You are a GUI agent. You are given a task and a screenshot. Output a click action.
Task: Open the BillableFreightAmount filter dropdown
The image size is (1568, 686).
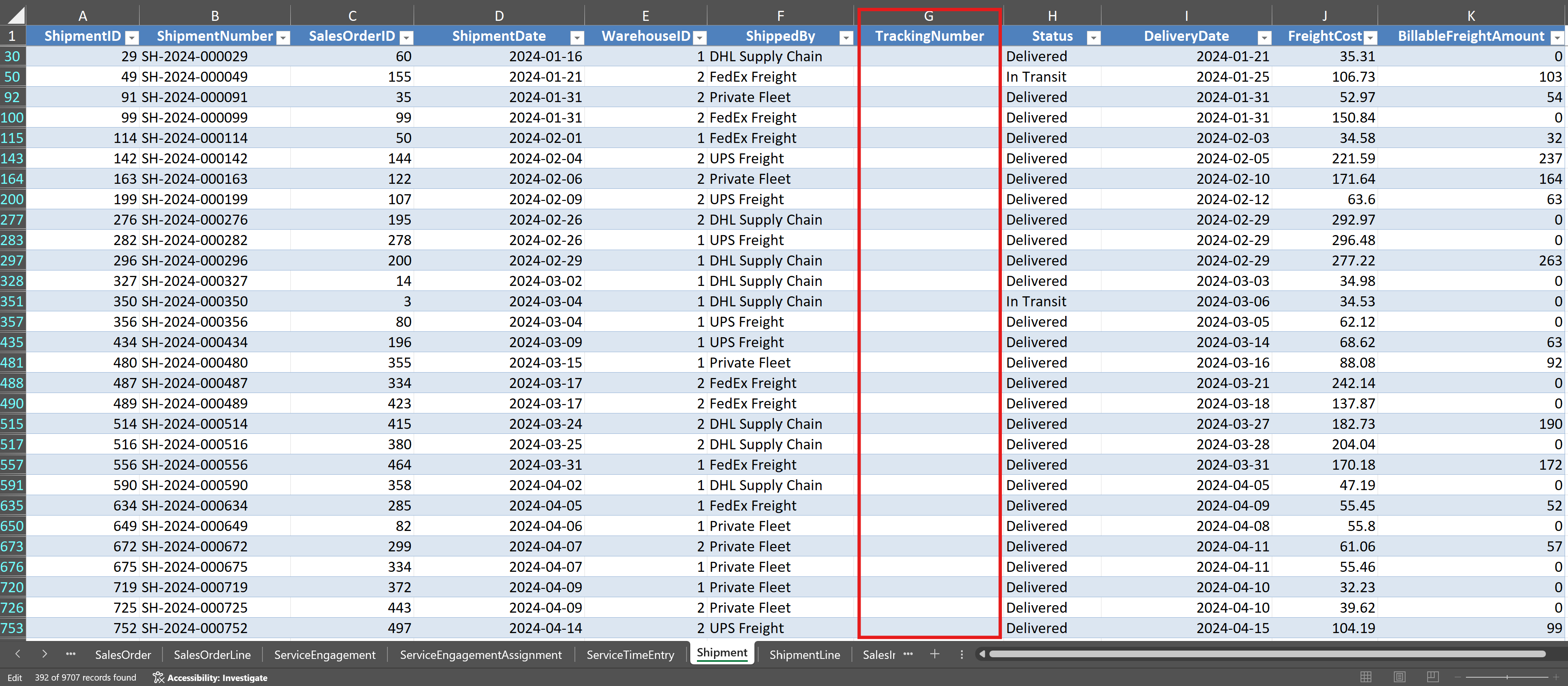click(1557, 38)
